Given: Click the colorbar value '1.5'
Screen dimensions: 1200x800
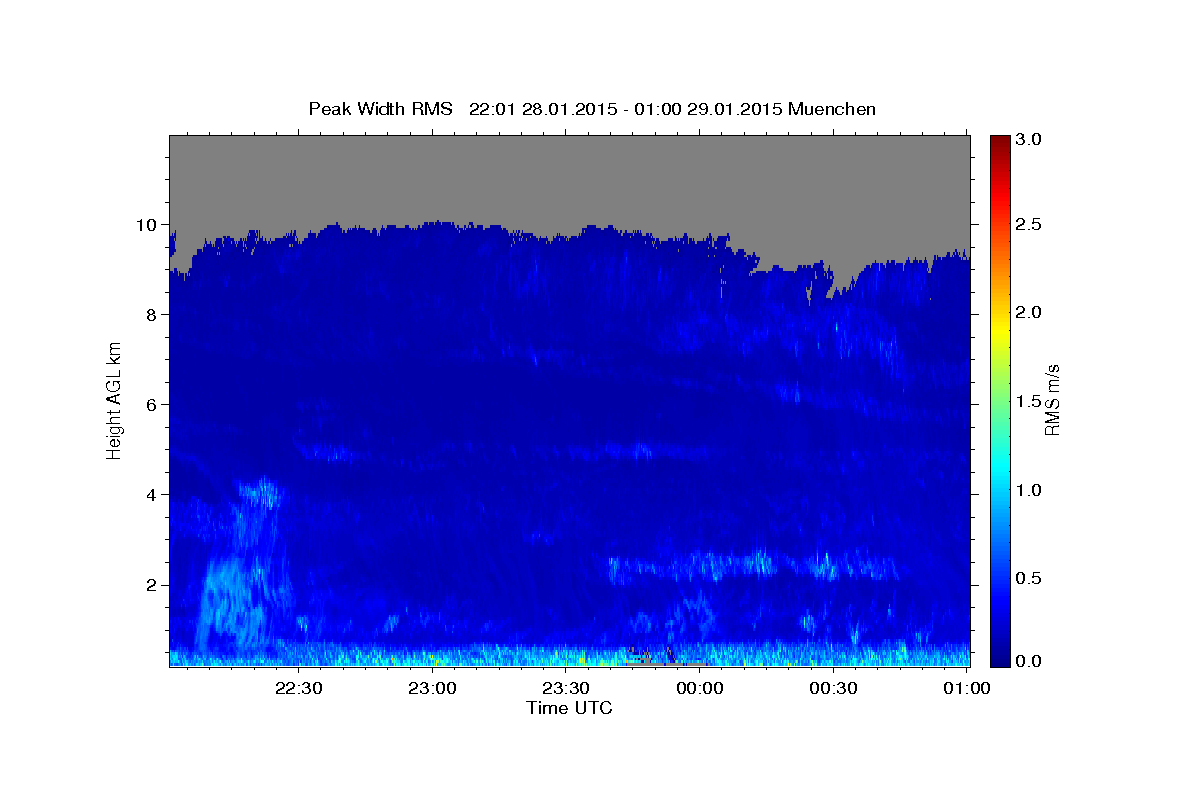Looking at the screenshot, I should (x=1027, y=401).
